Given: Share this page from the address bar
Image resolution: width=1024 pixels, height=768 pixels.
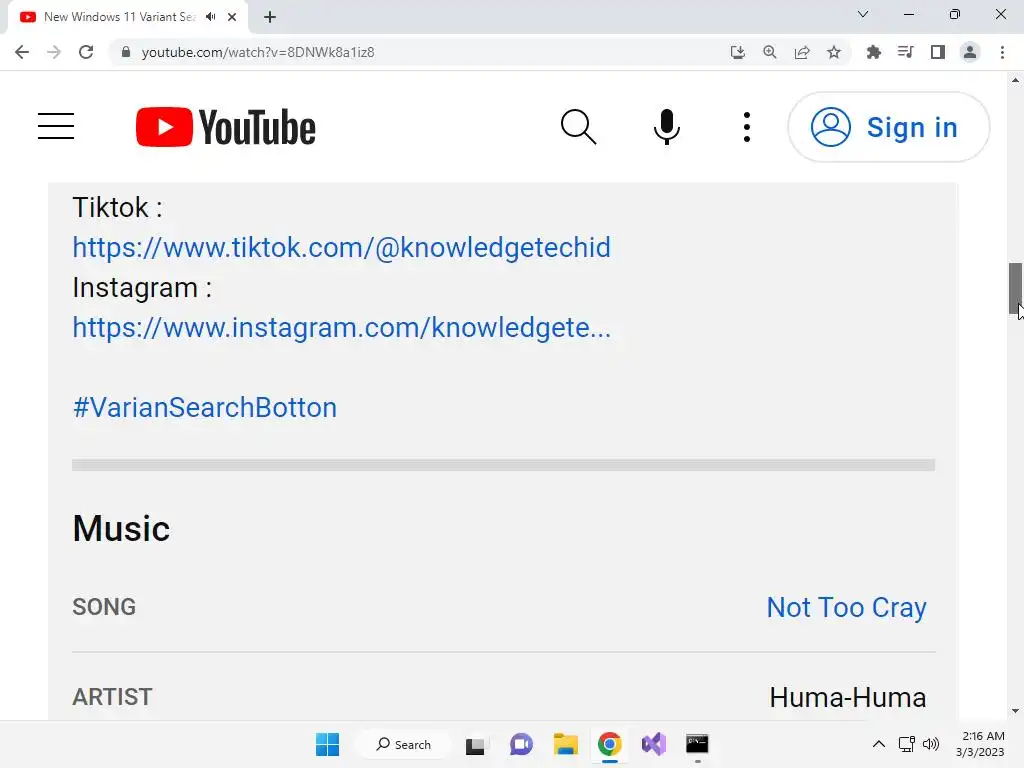Looking at the screenshot, I should coord(802,52).
